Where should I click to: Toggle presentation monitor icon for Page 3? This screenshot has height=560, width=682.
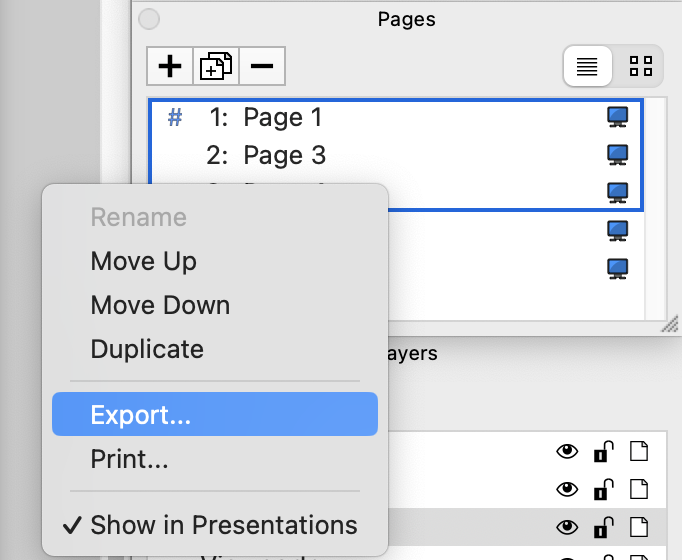pyautogui.click(x=618, y=155)
